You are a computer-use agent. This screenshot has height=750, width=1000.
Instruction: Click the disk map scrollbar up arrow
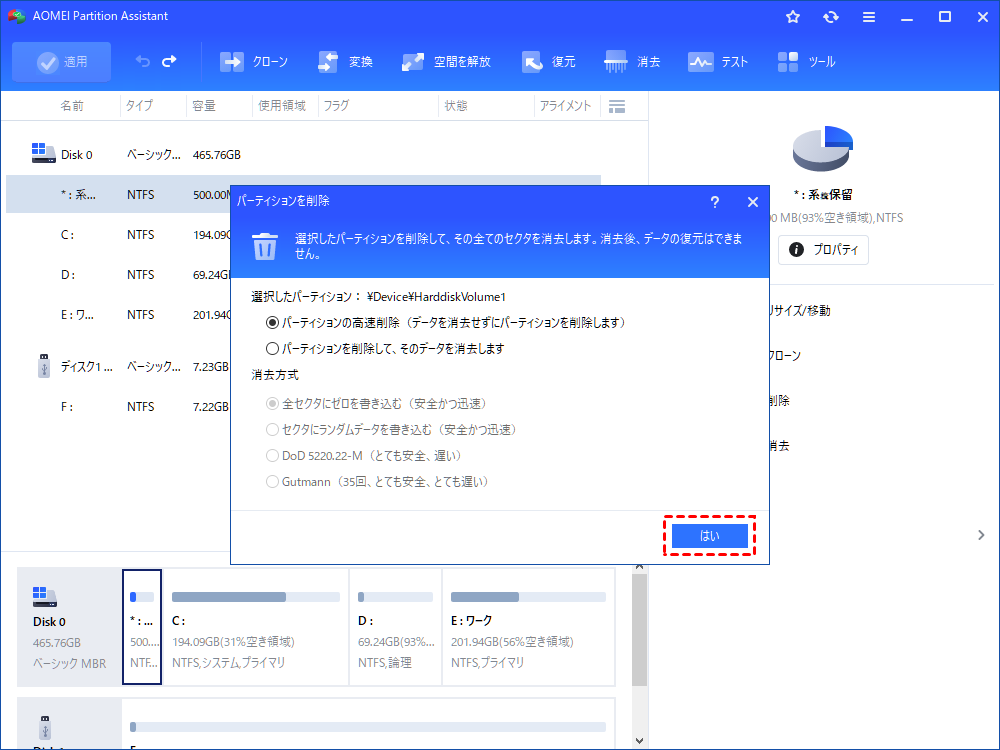click(639, 567)
